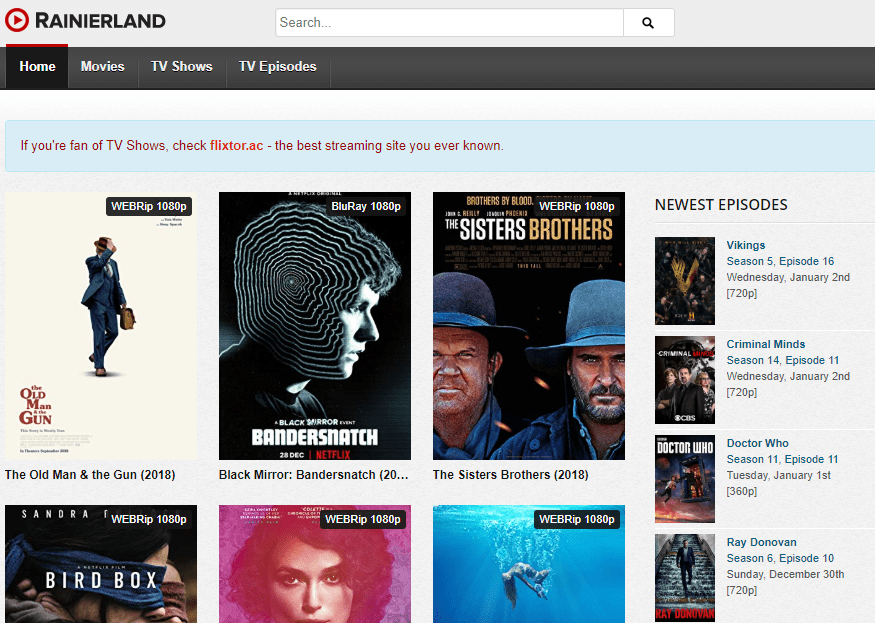Click the magnifier search button
Screen dimensions: 875x623
[x=648, y=22]
